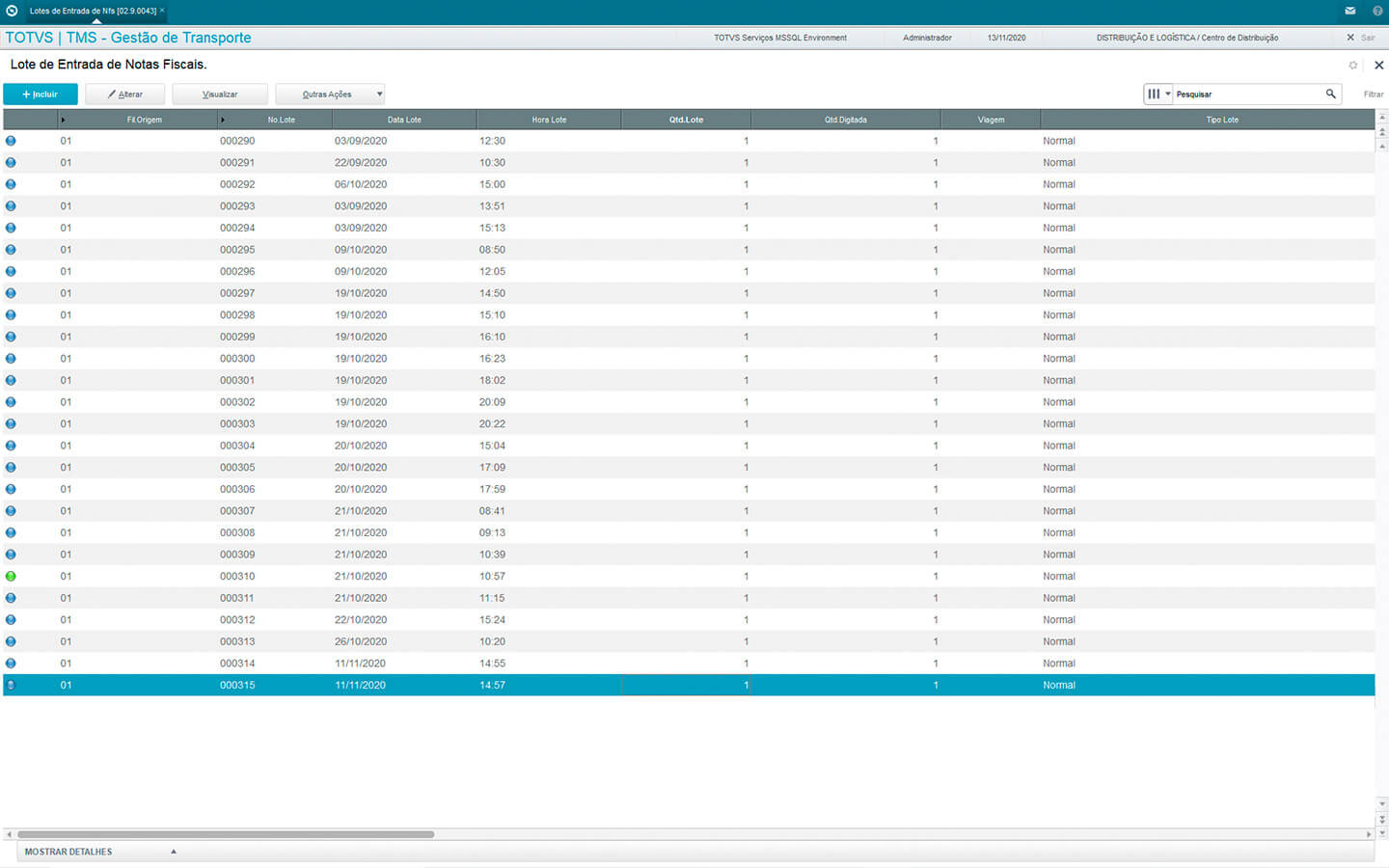Click the Sair exit button
Screen dimensions: 1389x868
[1361, 38]
